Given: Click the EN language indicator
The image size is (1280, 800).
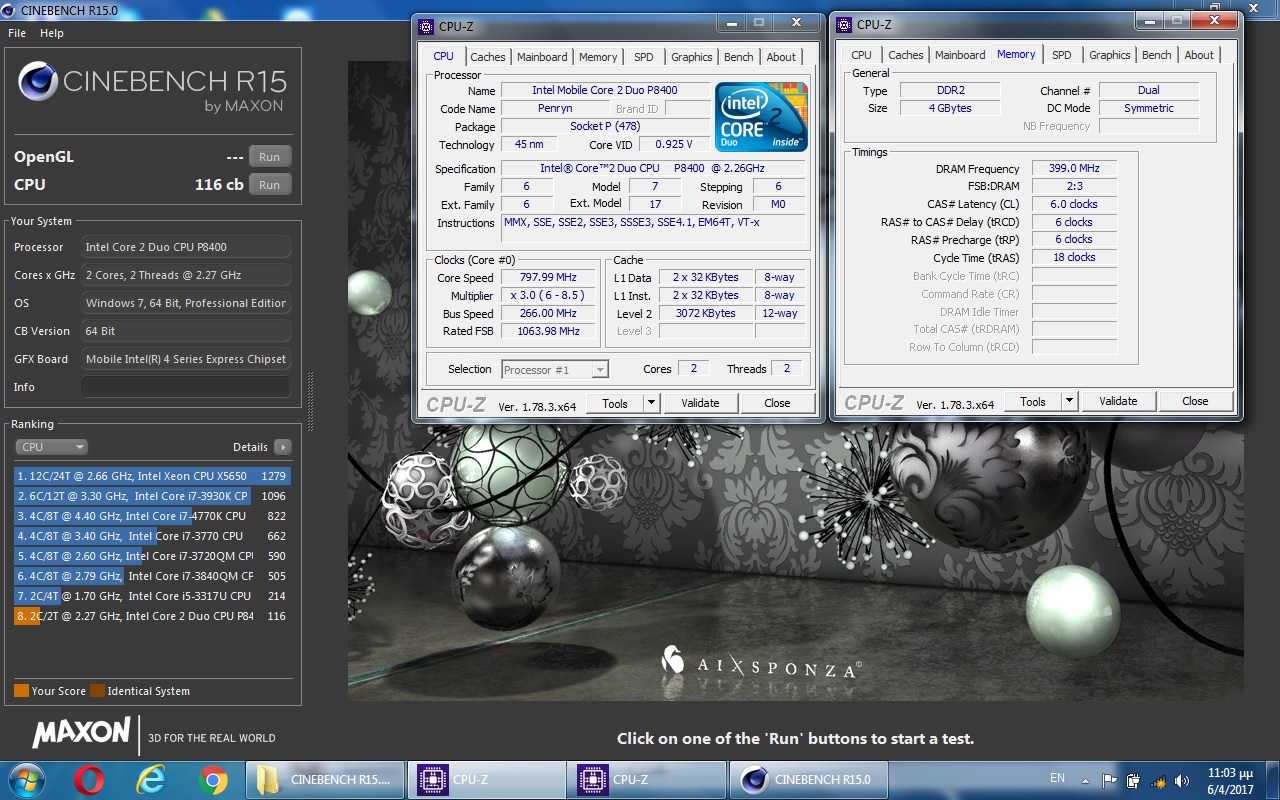Looking at the screenshot, I should (x=1057, y=778).
